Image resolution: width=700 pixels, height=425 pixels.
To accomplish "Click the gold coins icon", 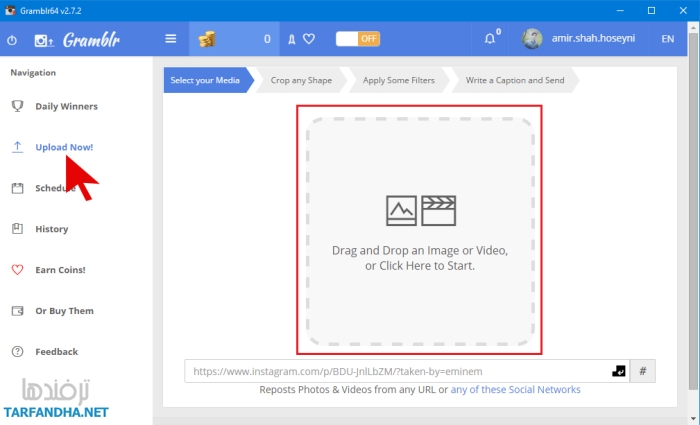I will tap(207, 39).
